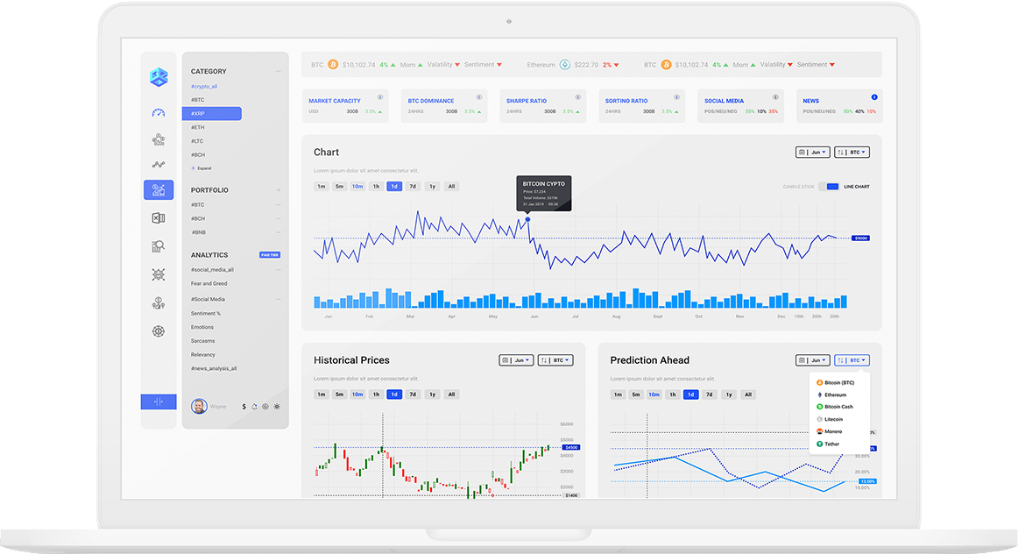
Task: Click the sun brightness icon in profile bar
Action: pos(277,407)
